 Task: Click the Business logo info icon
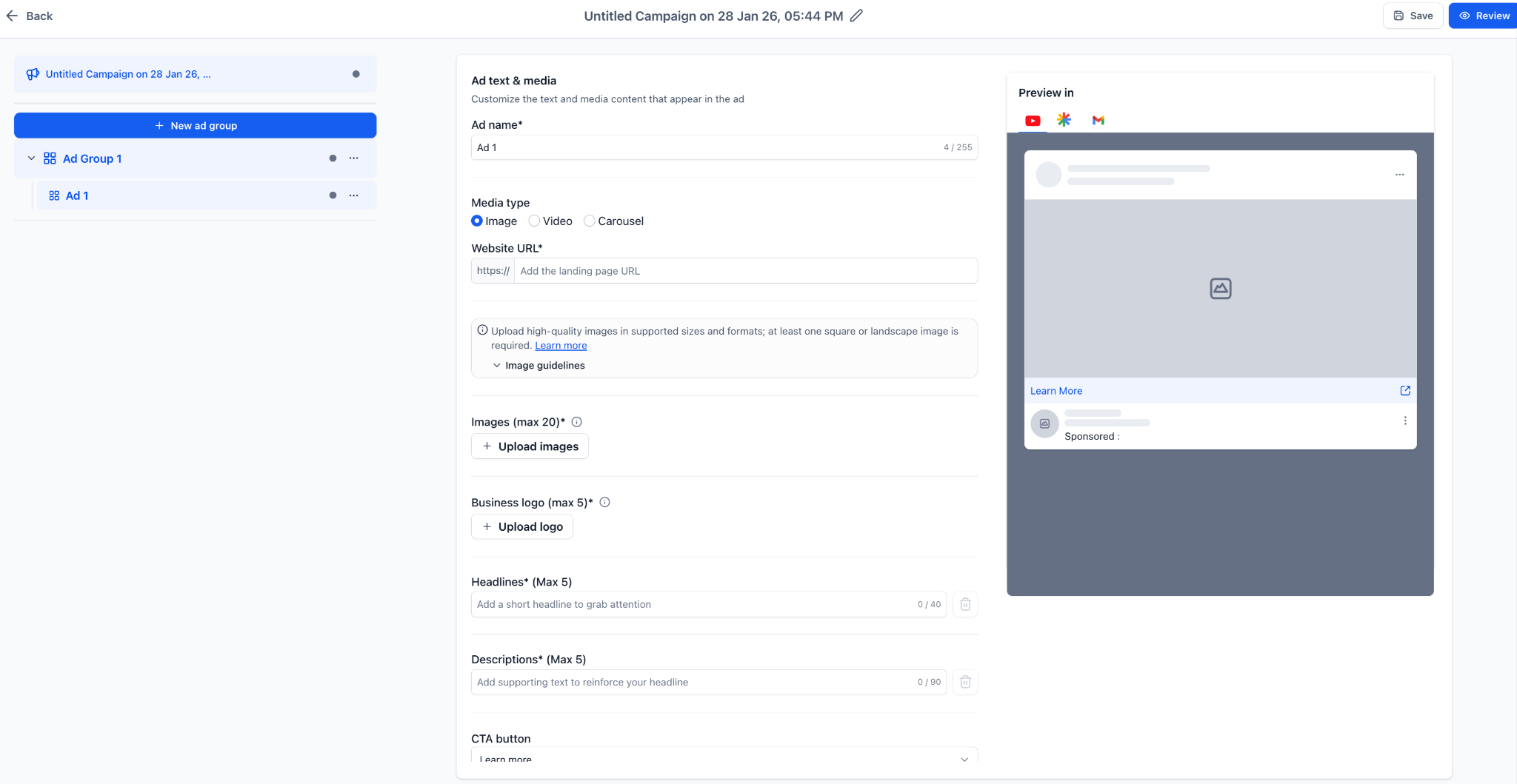pyautogui.click(x=604, y=503)
